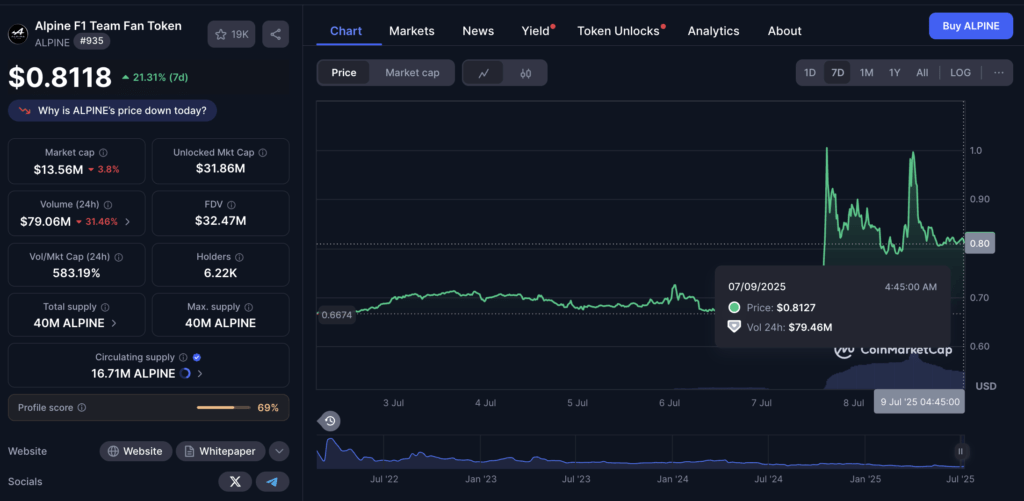The image size is (1024, 501).
Task: Open the X (Twitter) social link
Action: [x=236, y=481]
